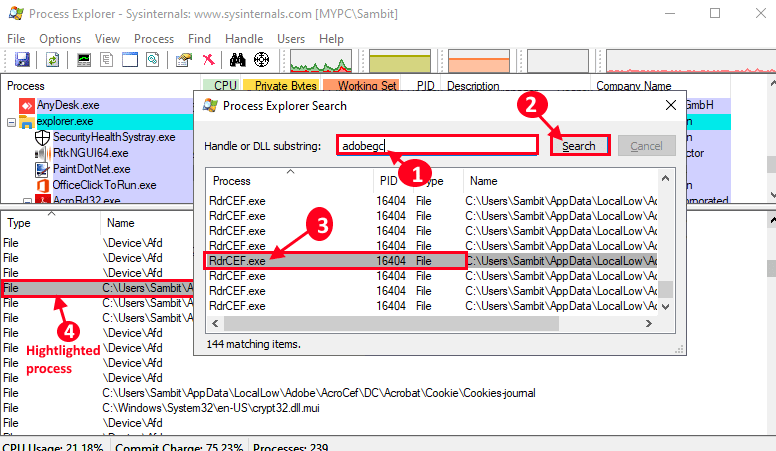Viewport: 776px width, 451px height.
Task: Open the View menu
Action: point(107,39)
